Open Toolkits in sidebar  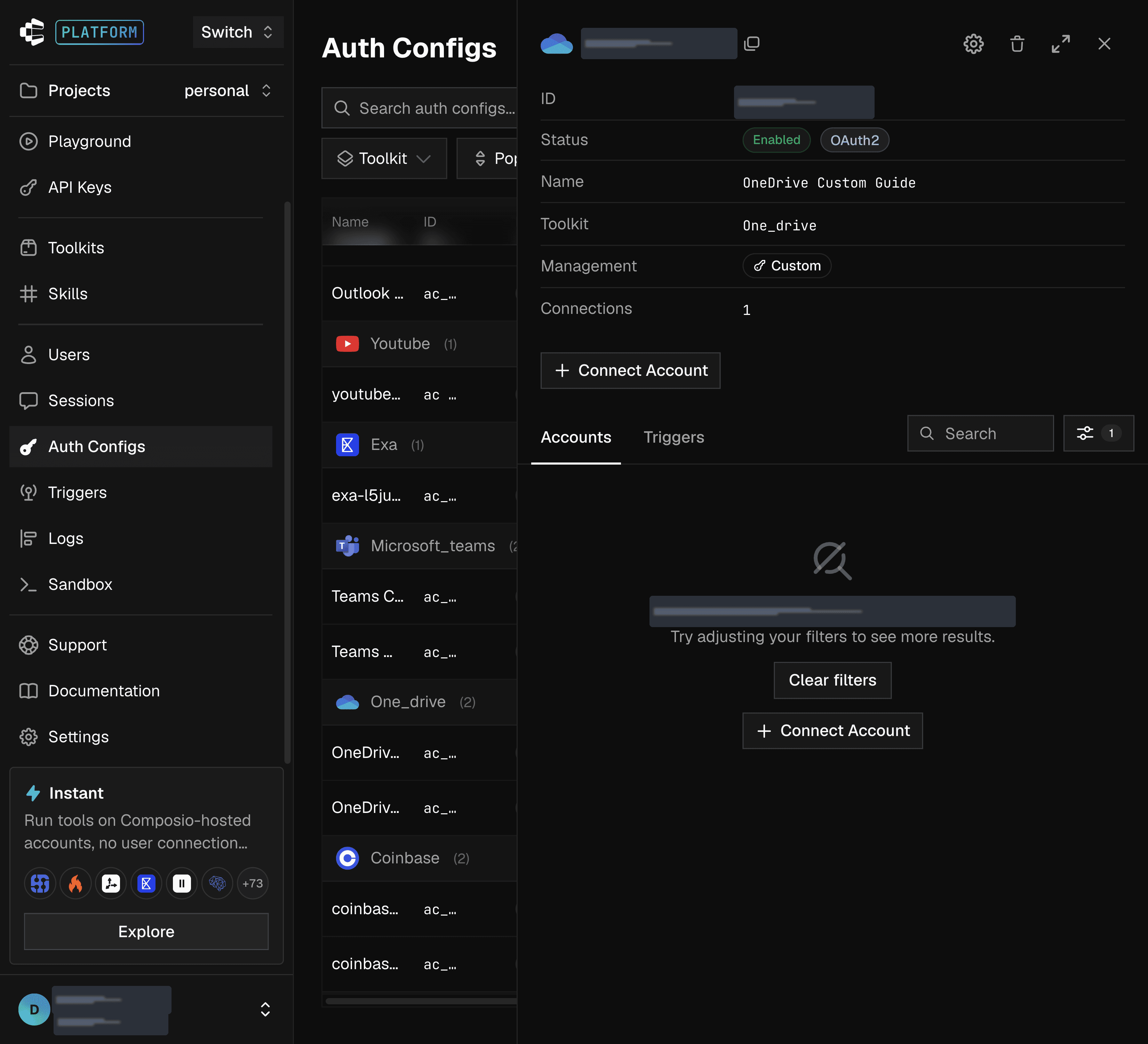(141, 248)
